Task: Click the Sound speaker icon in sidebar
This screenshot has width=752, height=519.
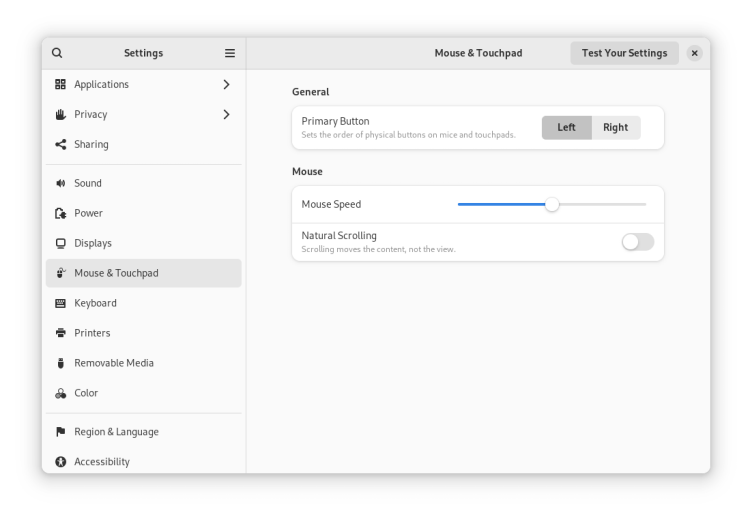Action: point(61,183)
